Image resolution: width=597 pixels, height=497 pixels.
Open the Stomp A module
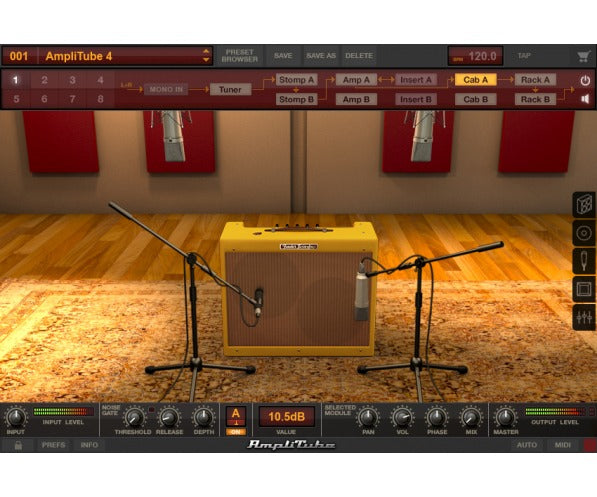(296, 80)
